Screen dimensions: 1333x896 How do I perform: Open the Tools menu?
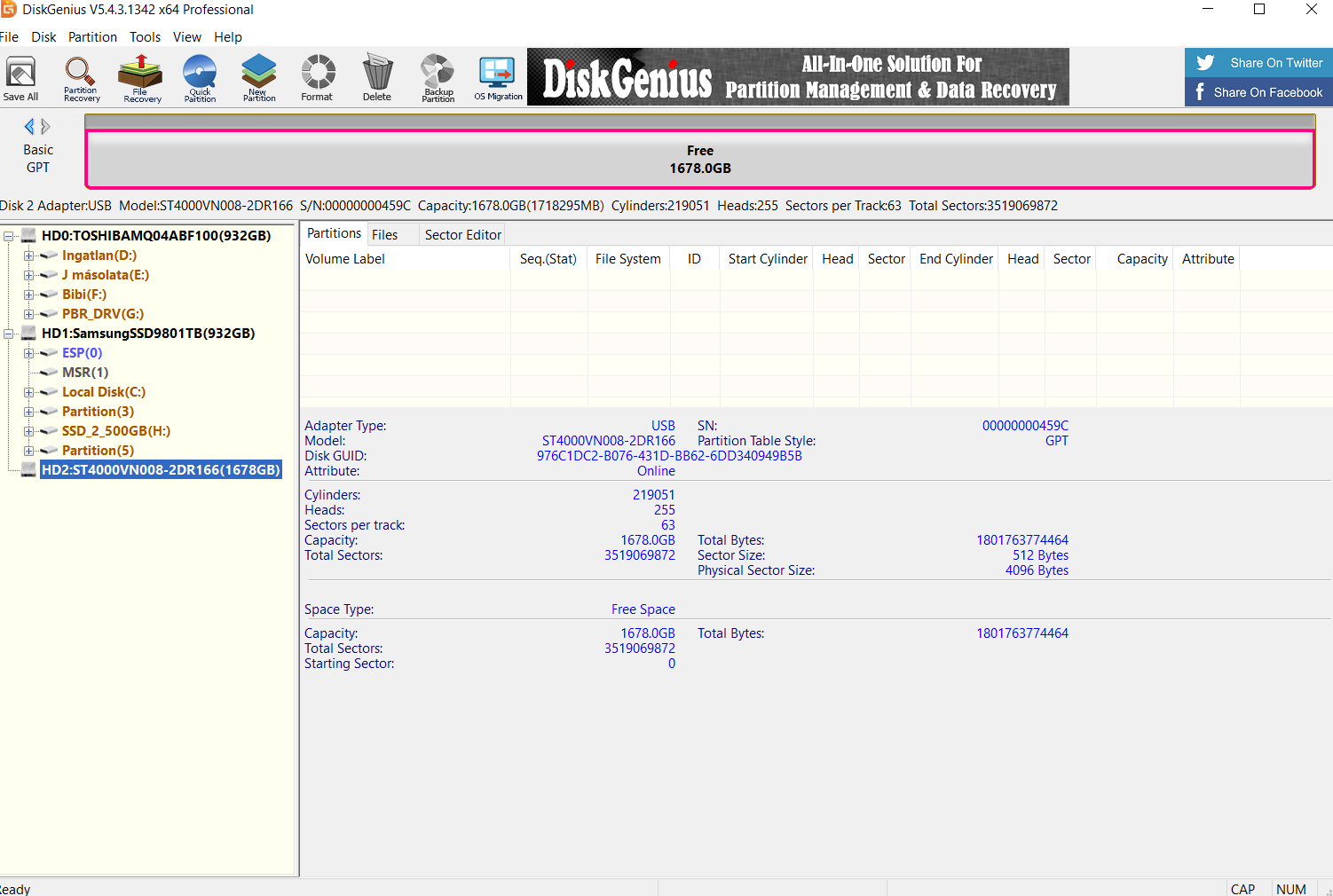[x=145, y=37]
